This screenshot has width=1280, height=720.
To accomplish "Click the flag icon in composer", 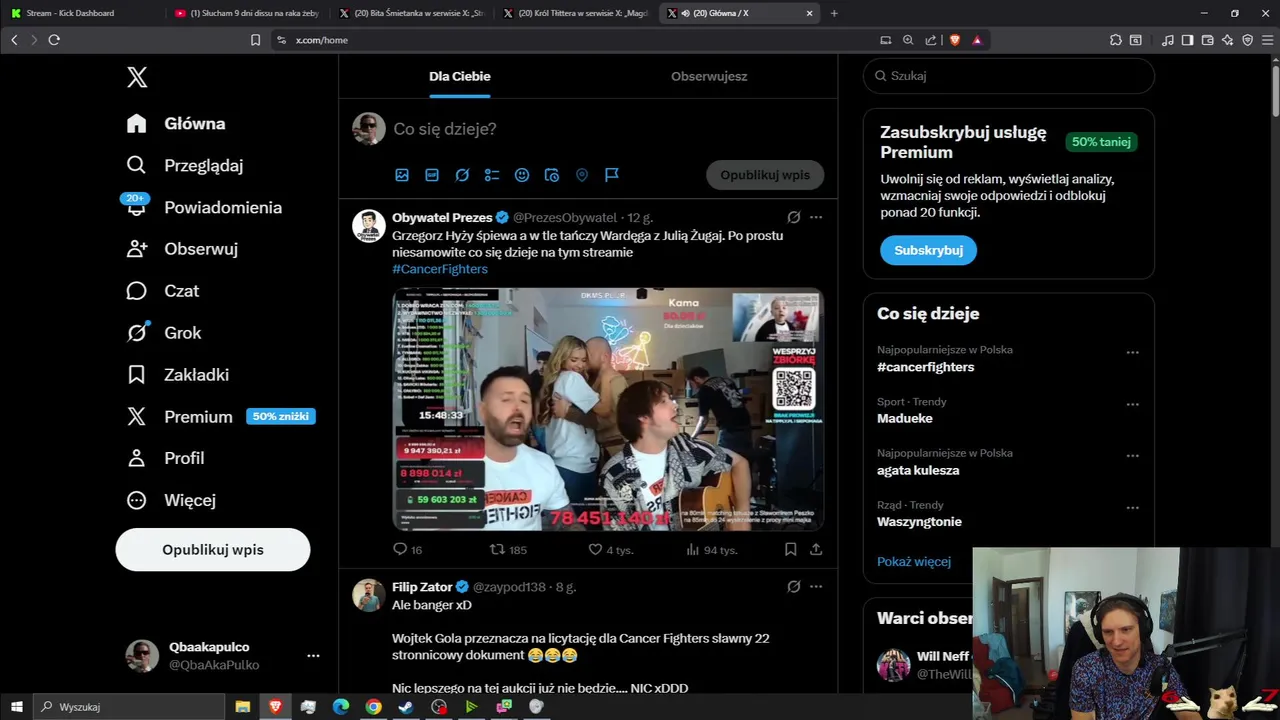I will point(612,175).
